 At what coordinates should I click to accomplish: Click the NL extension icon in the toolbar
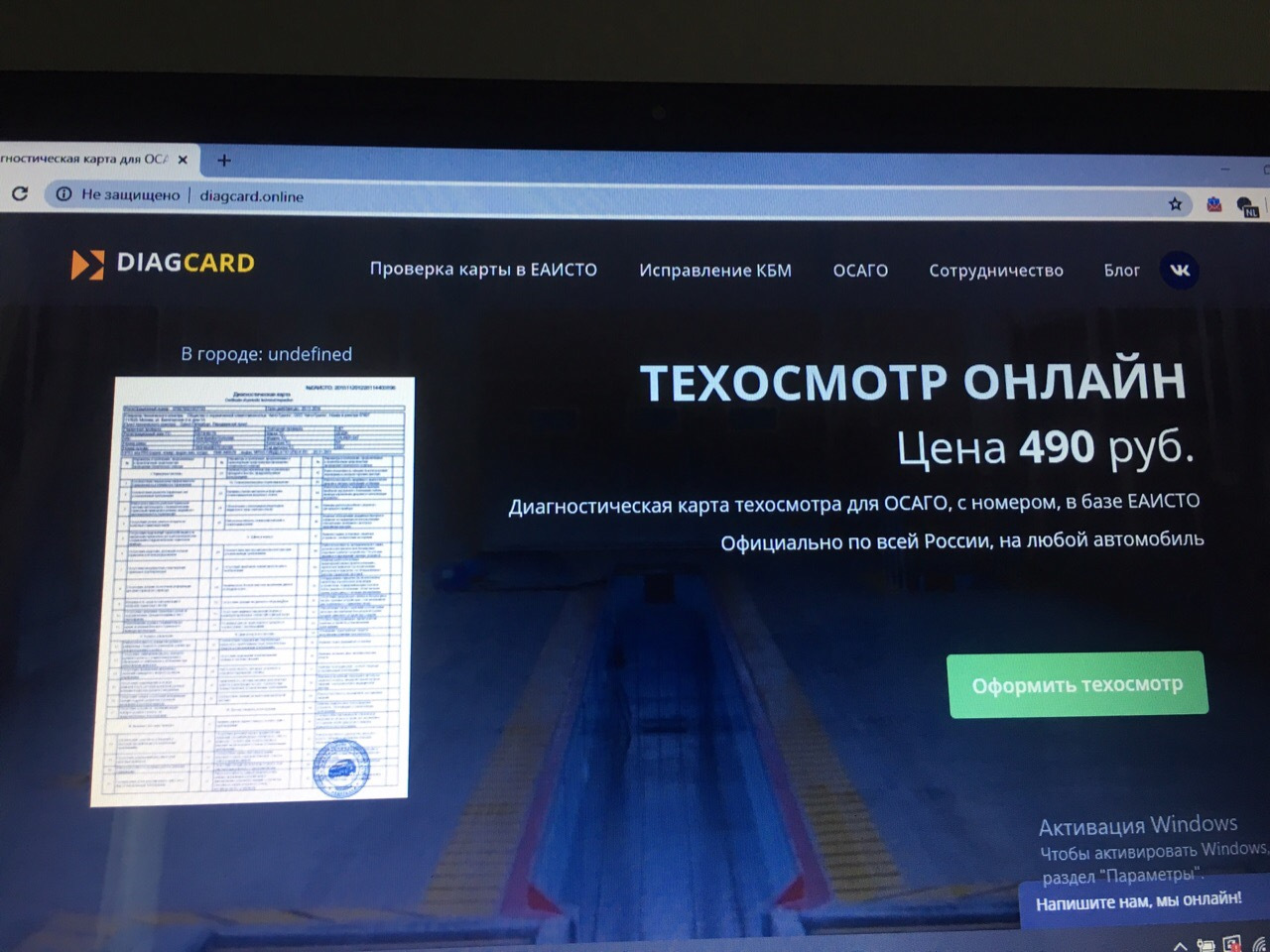point(1248,206)
